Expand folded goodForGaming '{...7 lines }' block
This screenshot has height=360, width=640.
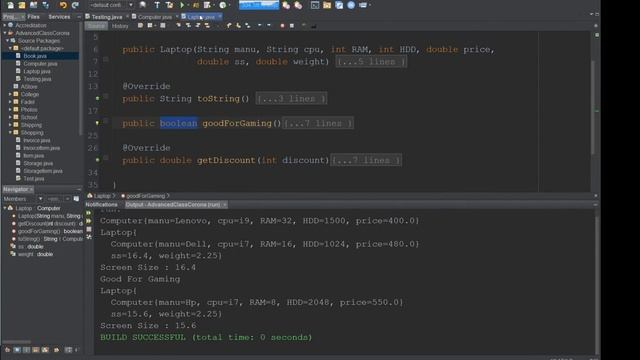click(x=318, y=123)
